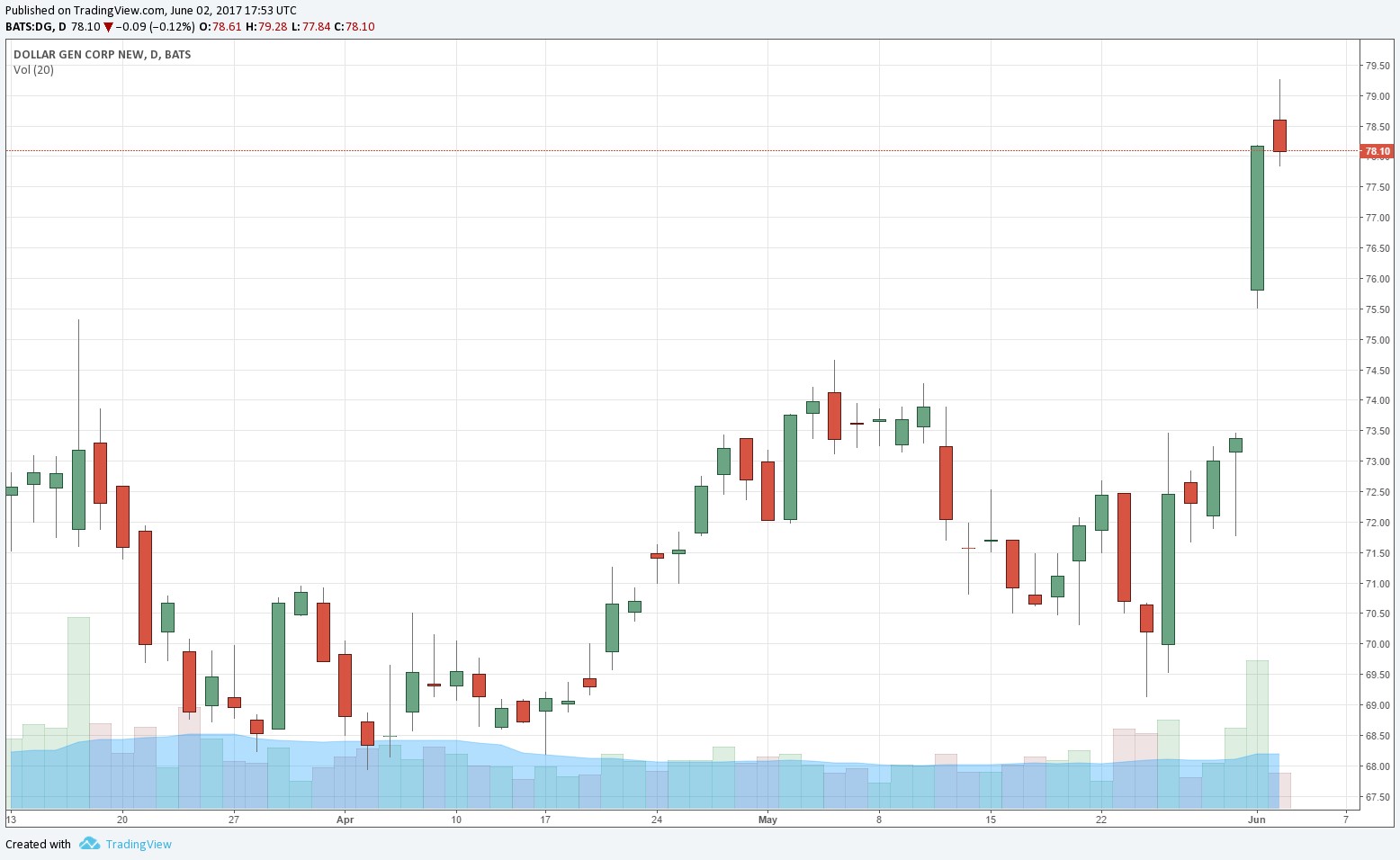
Task: Select the 79.50 level on the price axis
Action: pos(1377,66)
